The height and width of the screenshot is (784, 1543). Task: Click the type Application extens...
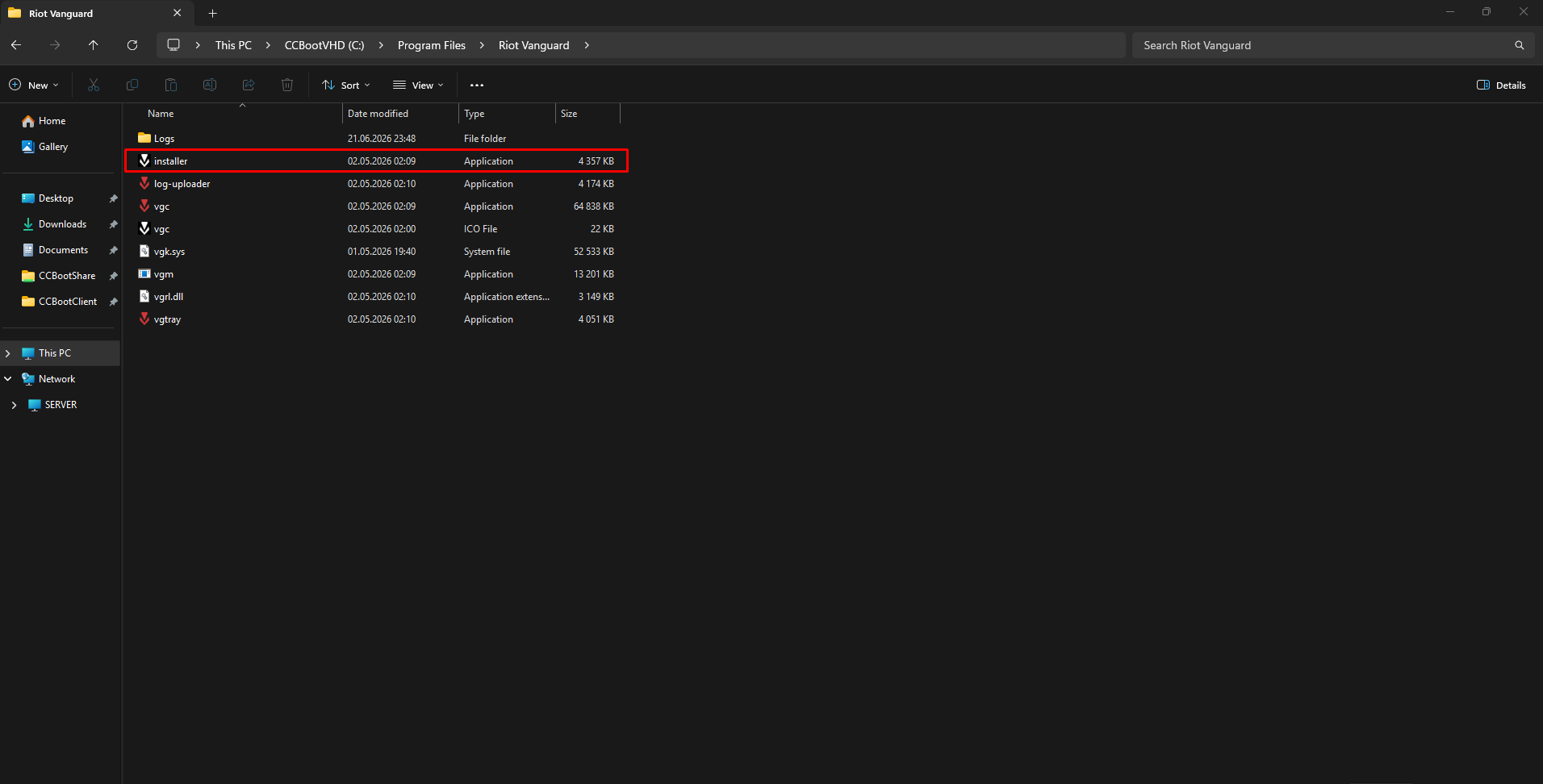click(x=507, y=297)
